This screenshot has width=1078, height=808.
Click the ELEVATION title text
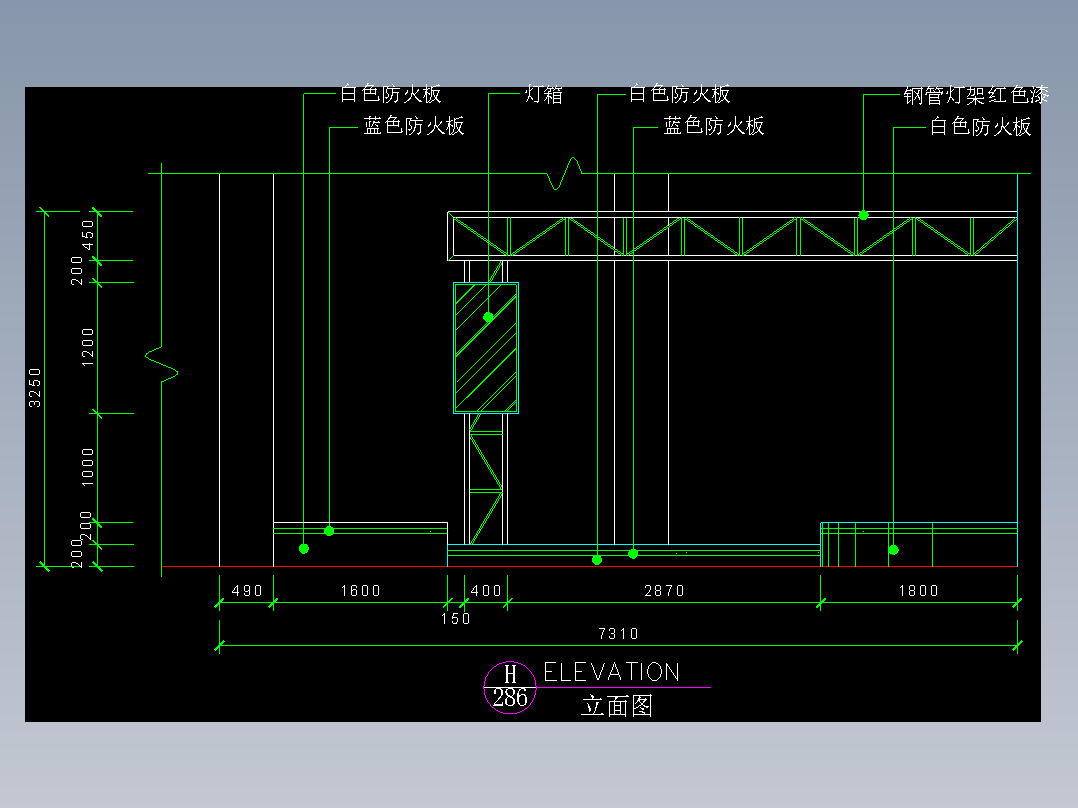(612, 672)
